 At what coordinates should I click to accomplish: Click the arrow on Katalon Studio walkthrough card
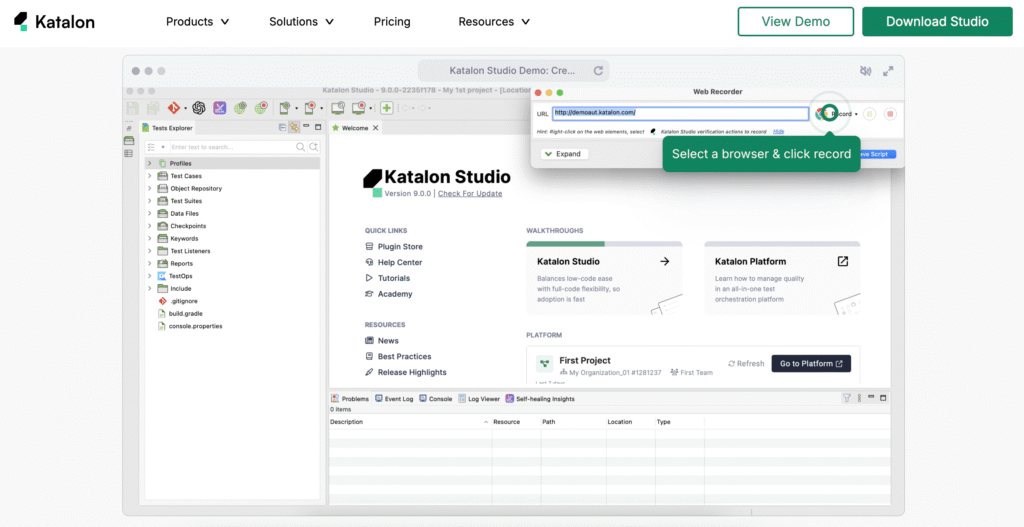[665, 261]
